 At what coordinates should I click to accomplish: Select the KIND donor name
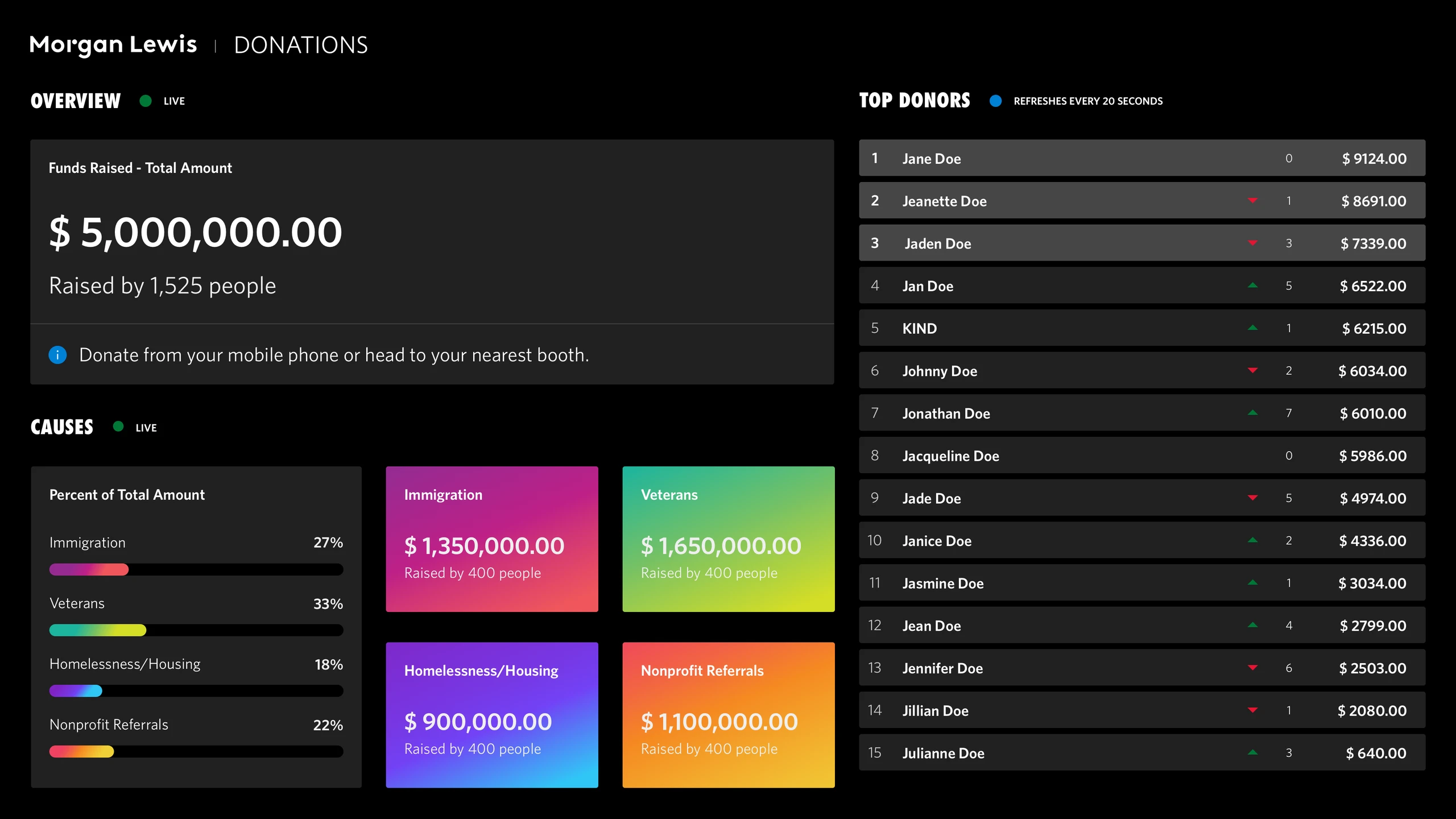919,329
